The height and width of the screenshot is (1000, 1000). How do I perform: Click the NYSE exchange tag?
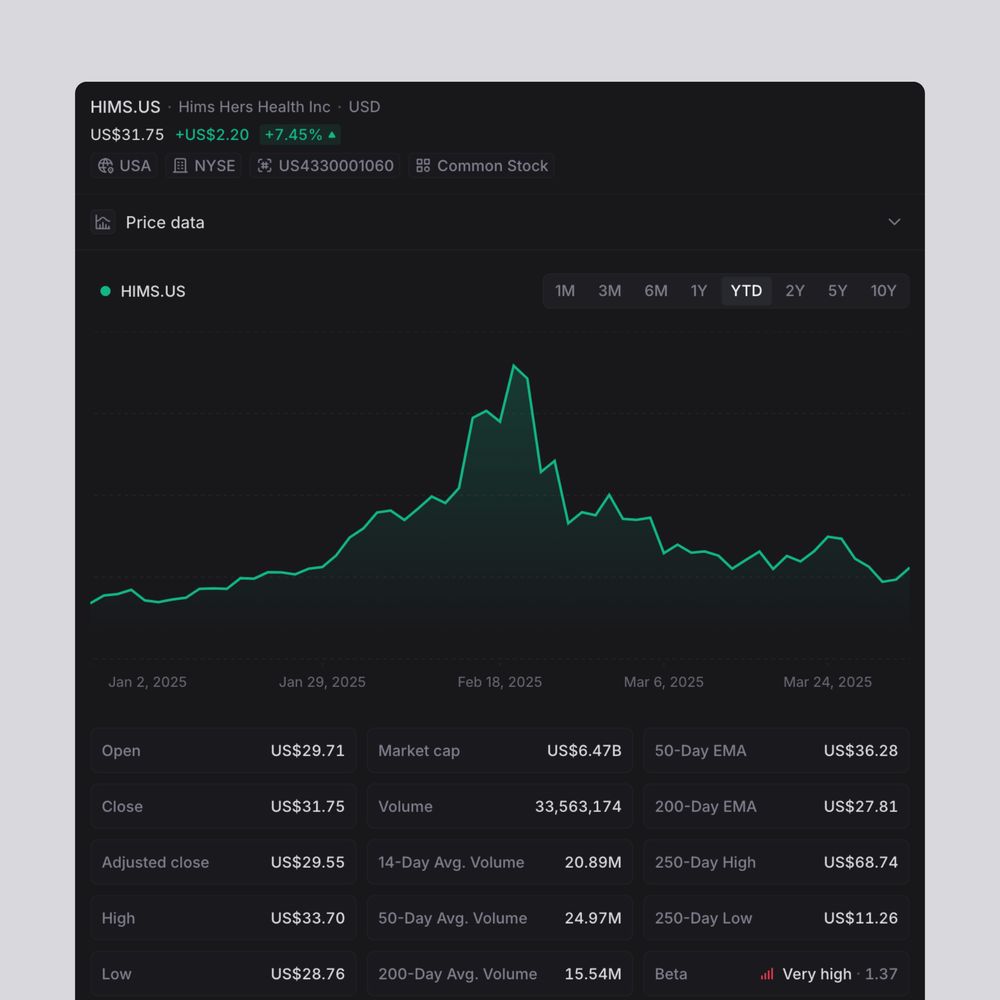(x=205, y=166)
